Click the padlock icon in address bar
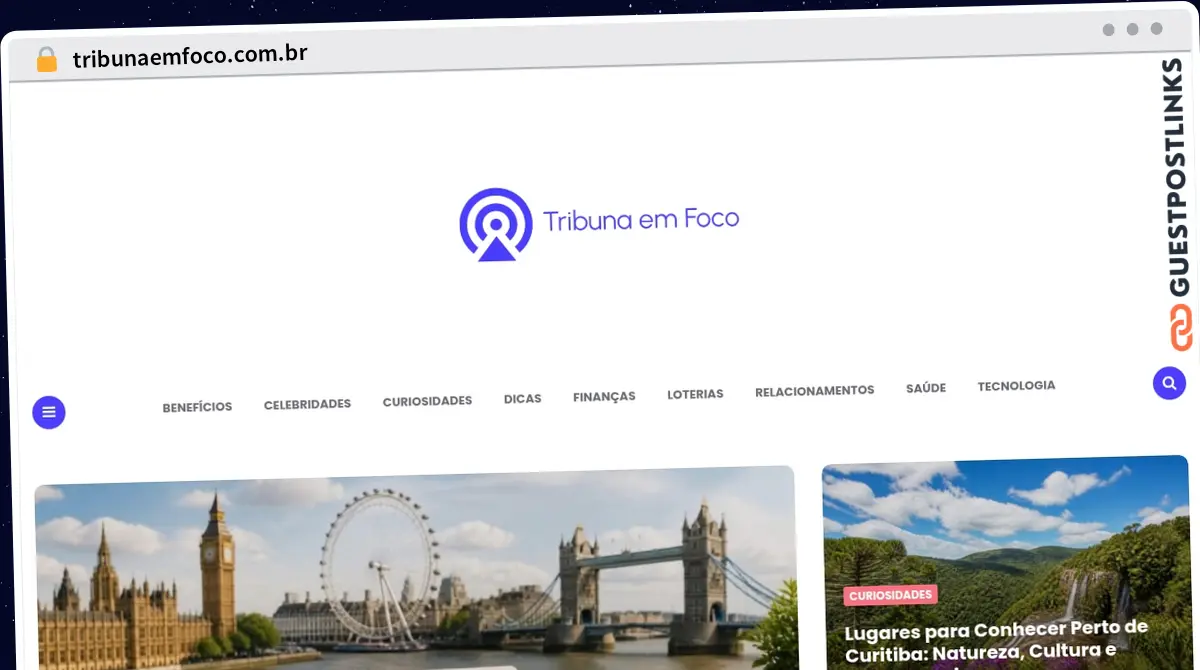Viewport: 1200px width, 670px height. [47, 60]
